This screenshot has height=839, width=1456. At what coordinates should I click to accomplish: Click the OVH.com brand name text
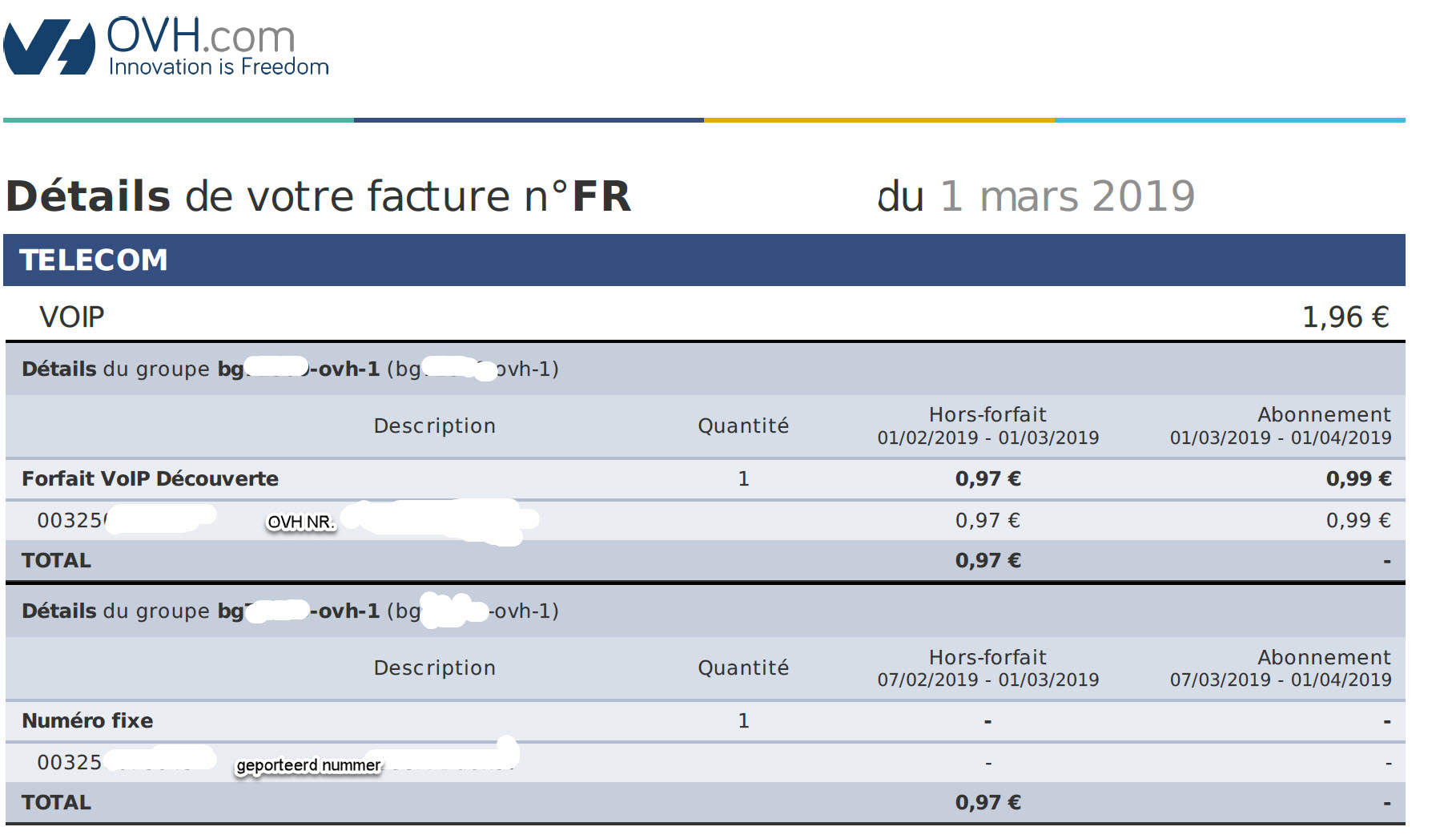(x=201, y=36)
